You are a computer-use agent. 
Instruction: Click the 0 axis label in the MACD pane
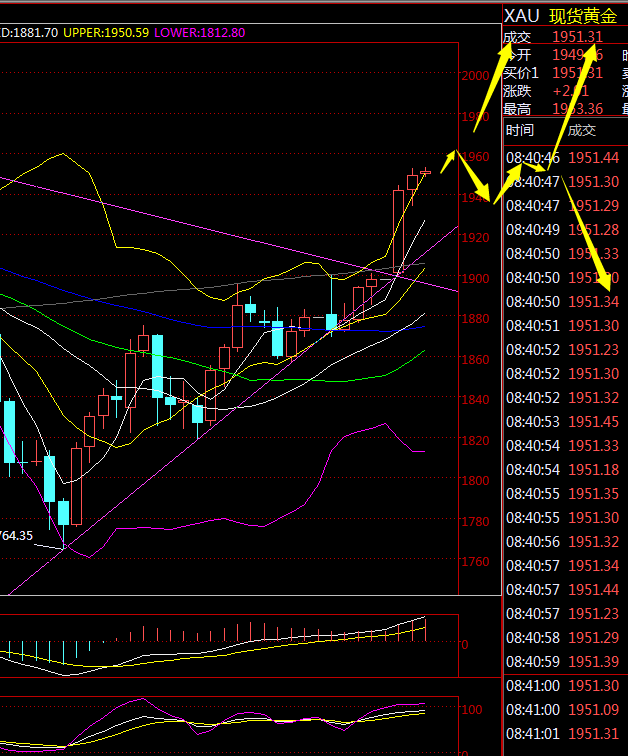click(465, 645)
